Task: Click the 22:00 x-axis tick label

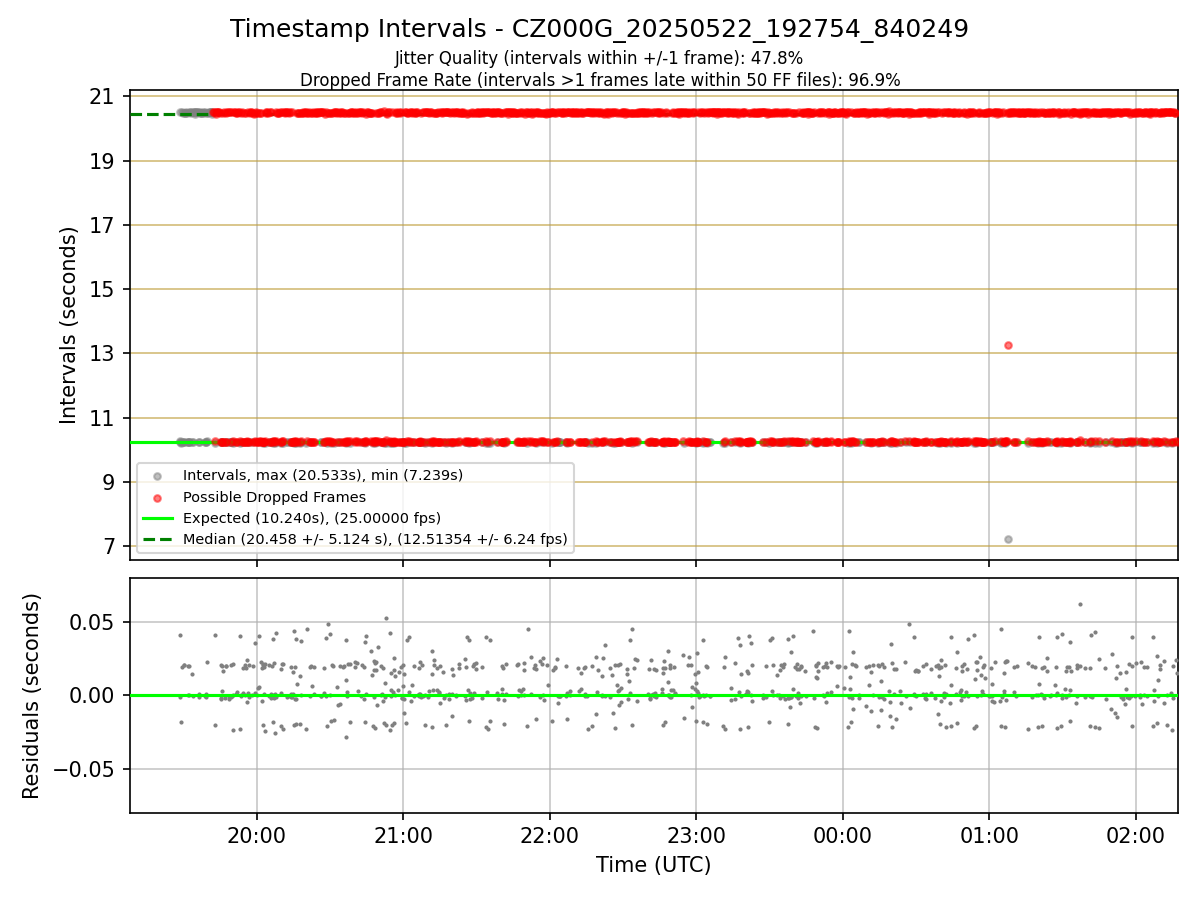Action: [550, 835]
